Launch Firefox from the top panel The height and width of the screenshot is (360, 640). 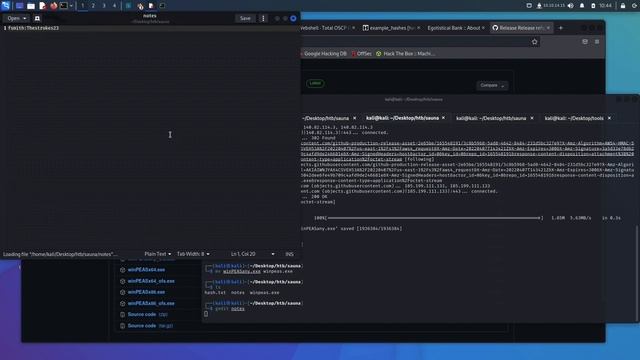[x=53, y=6]
